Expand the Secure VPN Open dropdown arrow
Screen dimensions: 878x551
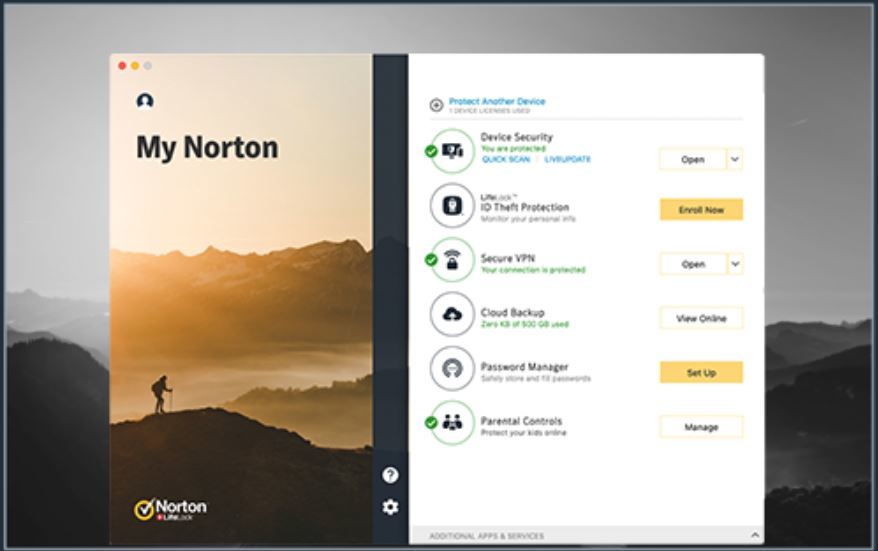735,264
